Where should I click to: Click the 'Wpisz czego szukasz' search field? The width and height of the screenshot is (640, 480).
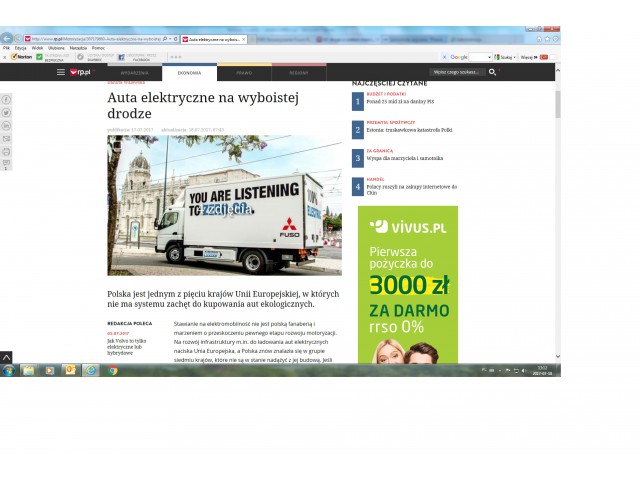457,72
